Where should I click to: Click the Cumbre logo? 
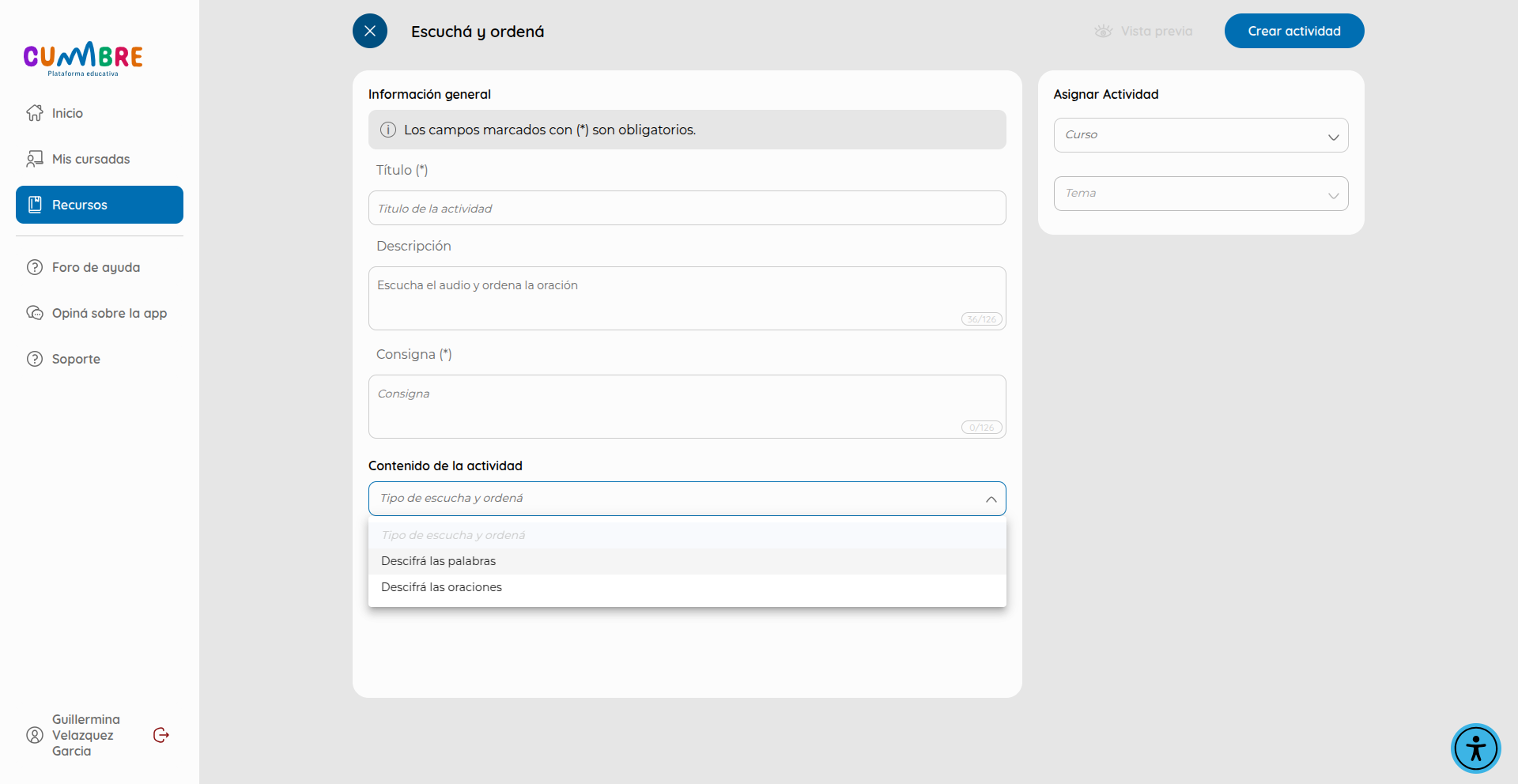point(83,58)
